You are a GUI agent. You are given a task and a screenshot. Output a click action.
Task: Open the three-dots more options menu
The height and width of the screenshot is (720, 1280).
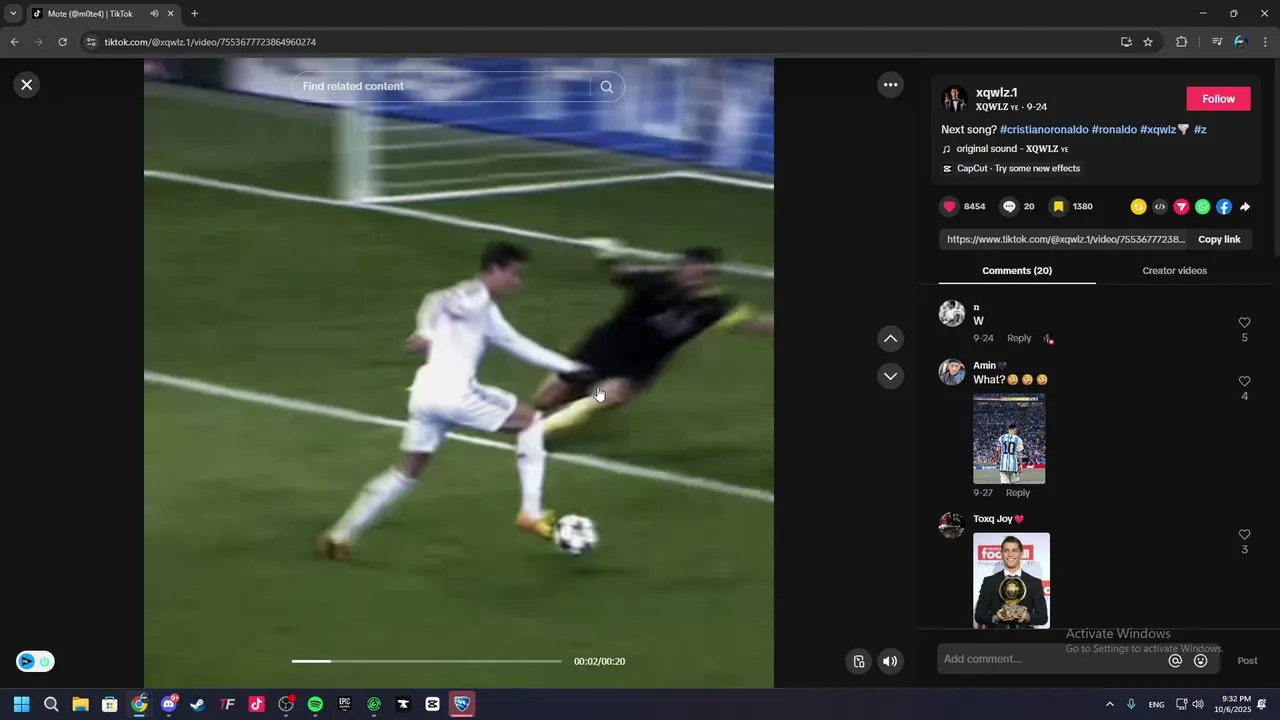point(890,85)
